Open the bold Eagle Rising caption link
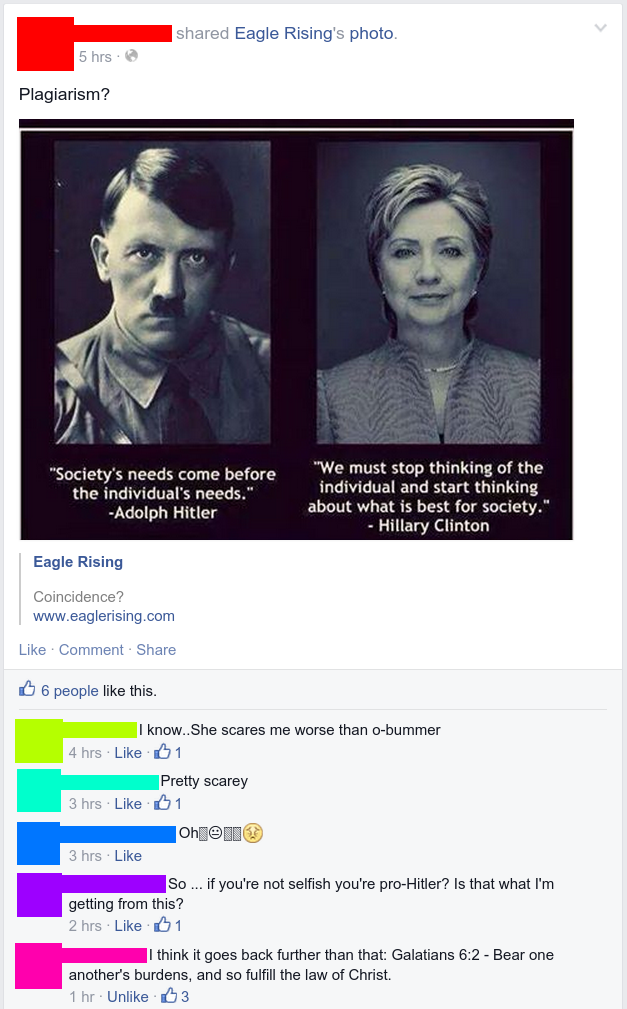This screenshot has height=1009, width=627. (x=78, y=562)
